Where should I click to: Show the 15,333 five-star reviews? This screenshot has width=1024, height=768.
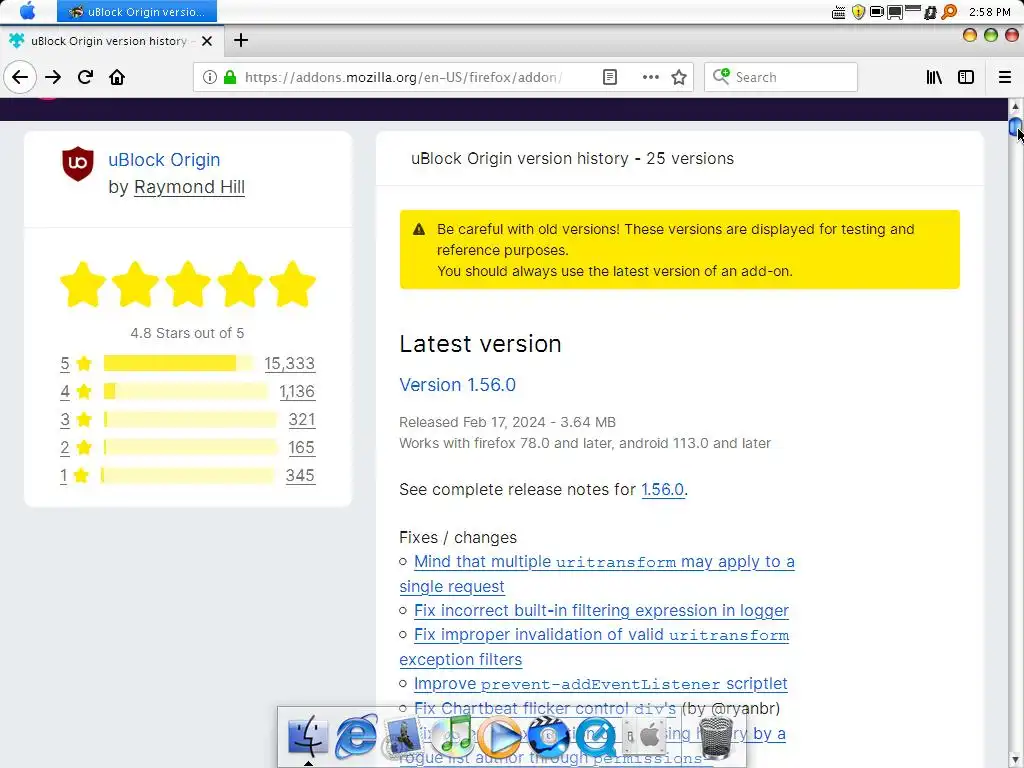coord(290,363)
